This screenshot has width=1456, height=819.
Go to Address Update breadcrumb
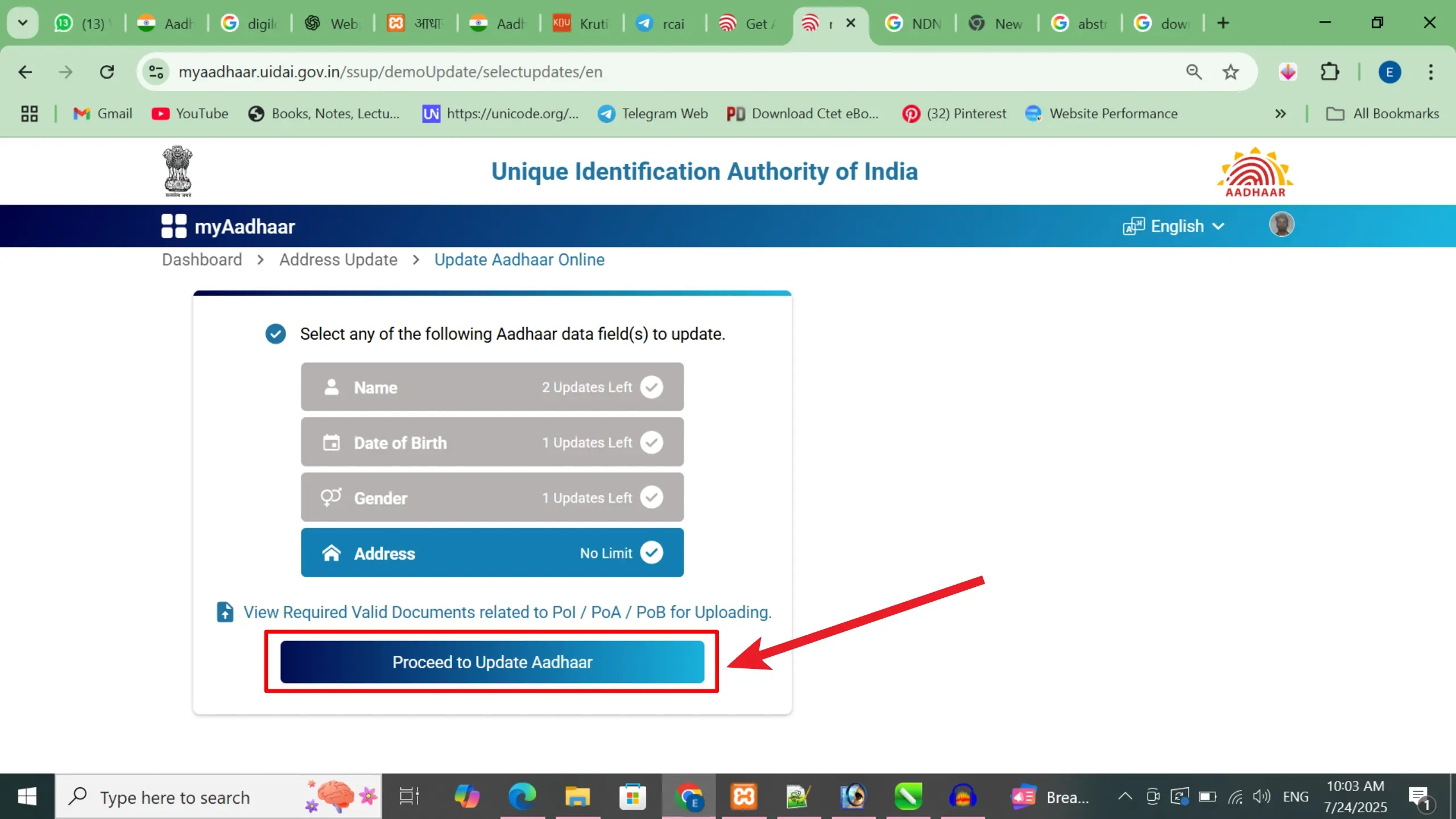(x=338, y=260)
